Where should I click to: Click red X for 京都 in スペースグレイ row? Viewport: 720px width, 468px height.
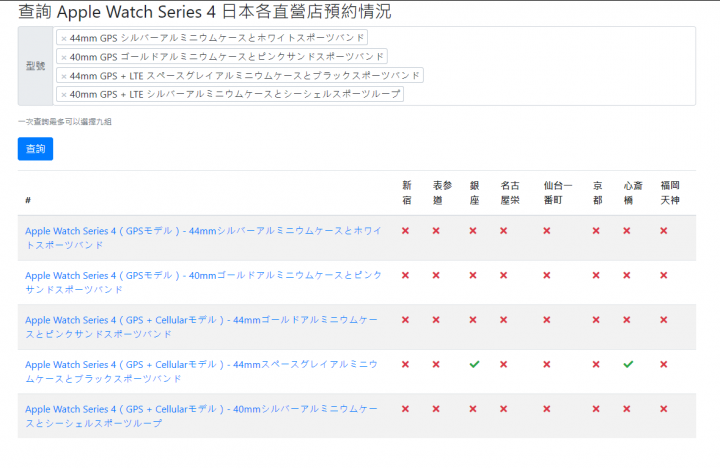596,364
